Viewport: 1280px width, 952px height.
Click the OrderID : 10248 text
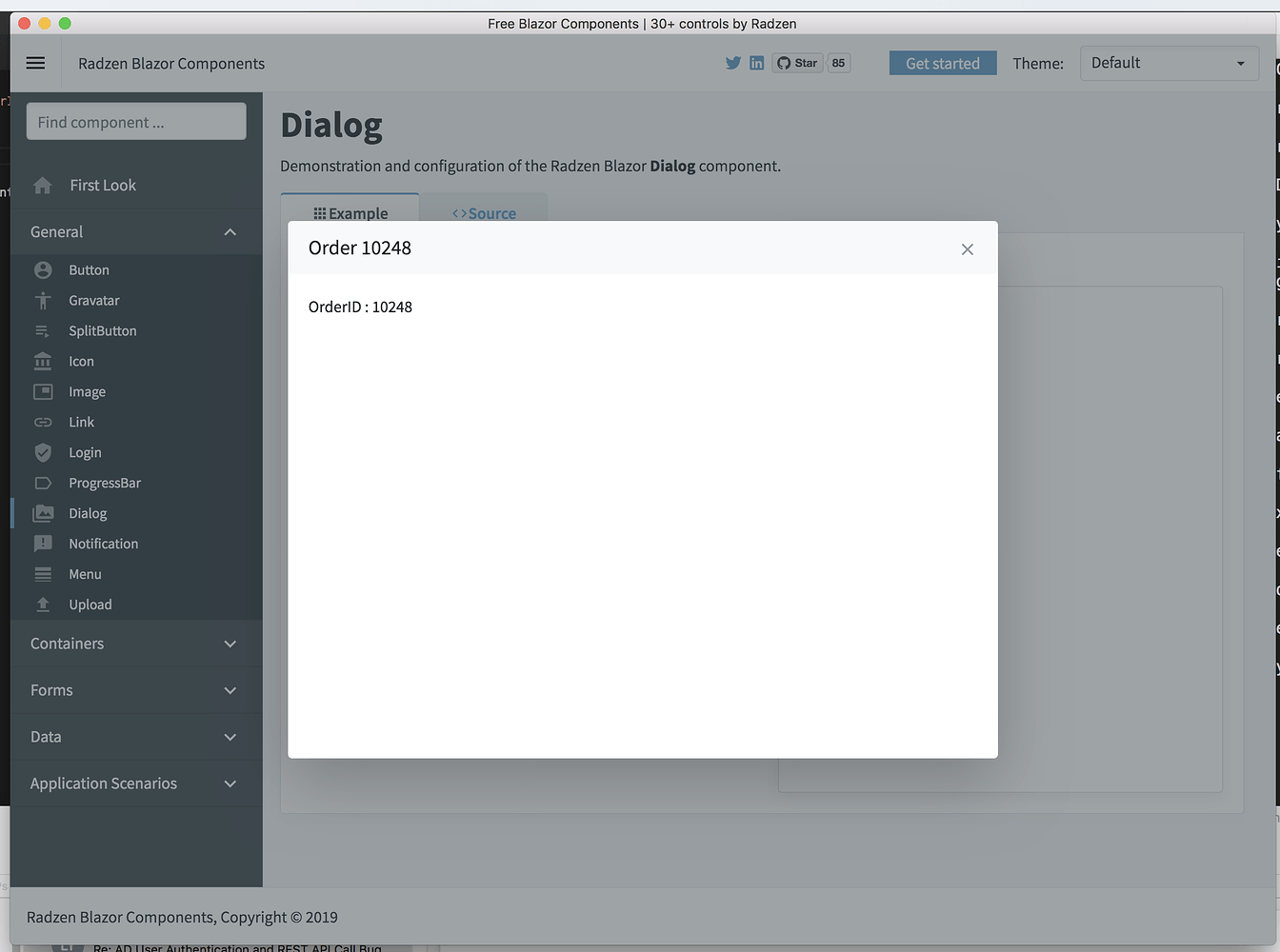[x=360, y=307]
